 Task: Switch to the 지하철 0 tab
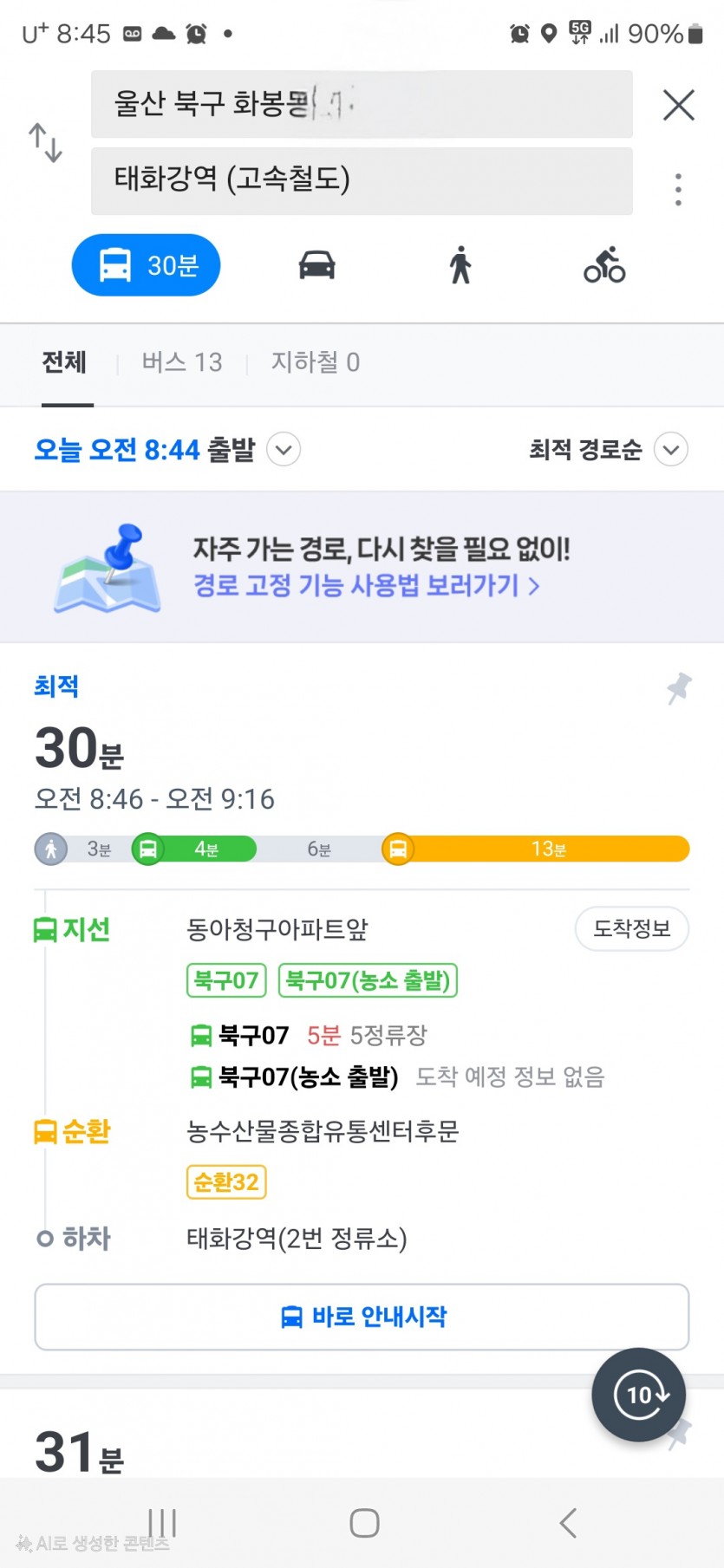point(315,362)
